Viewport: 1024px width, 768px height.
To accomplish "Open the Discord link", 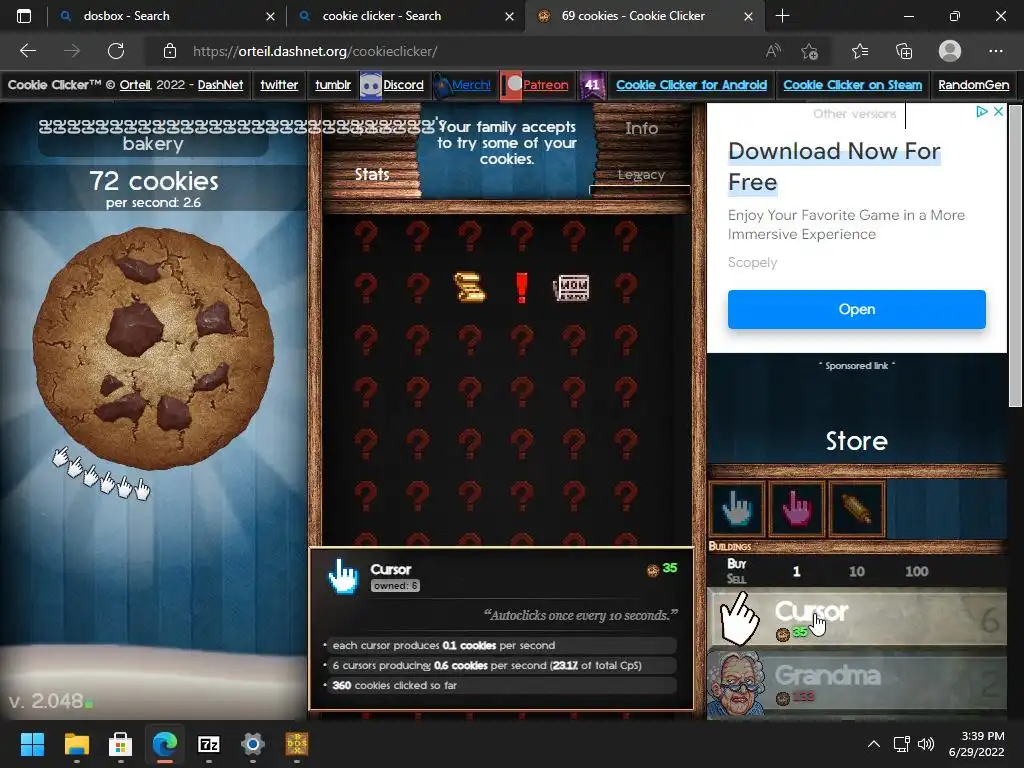I will [403, 85].
